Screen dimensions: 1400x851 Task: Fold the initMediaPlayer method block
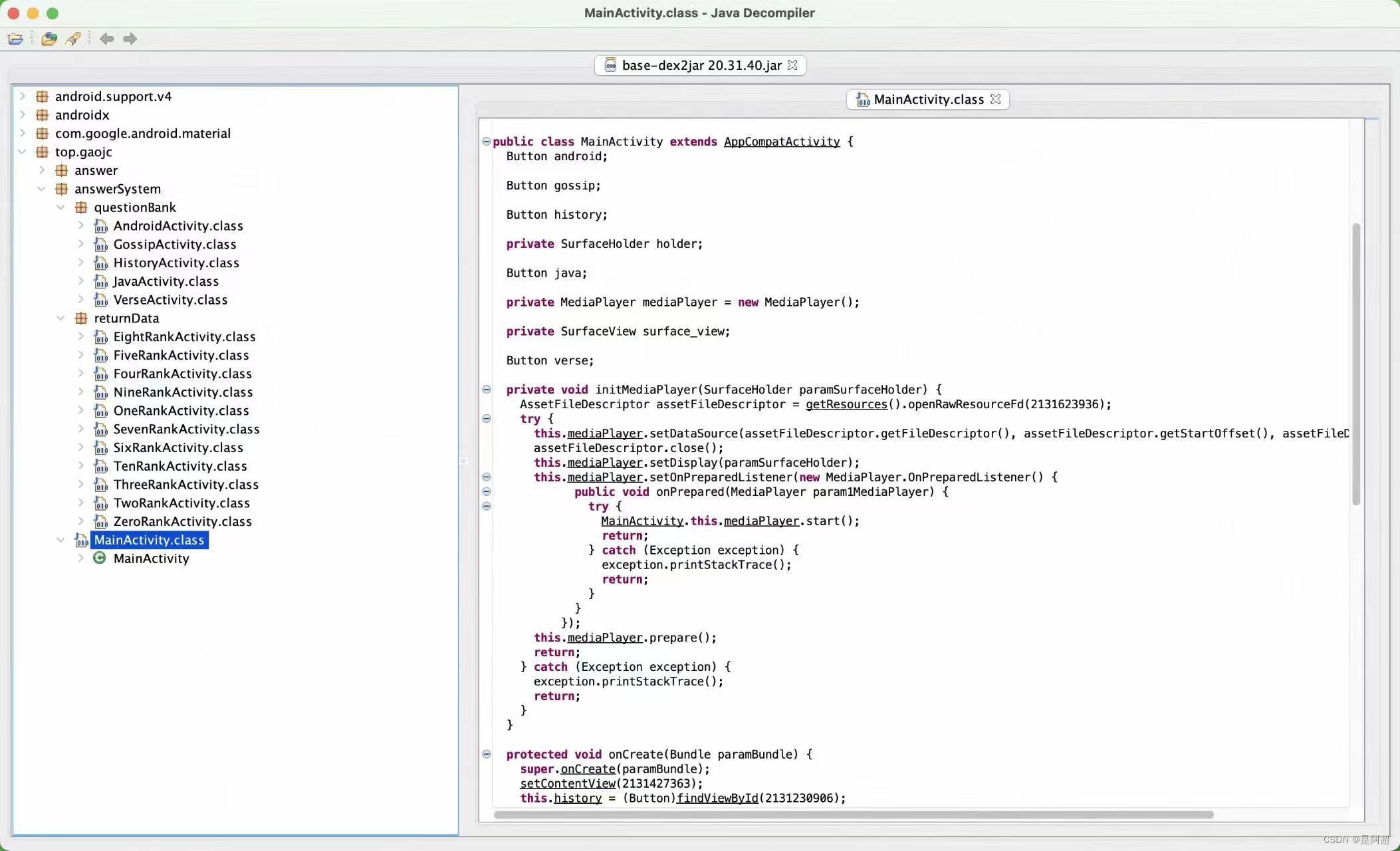pos(486,390)
